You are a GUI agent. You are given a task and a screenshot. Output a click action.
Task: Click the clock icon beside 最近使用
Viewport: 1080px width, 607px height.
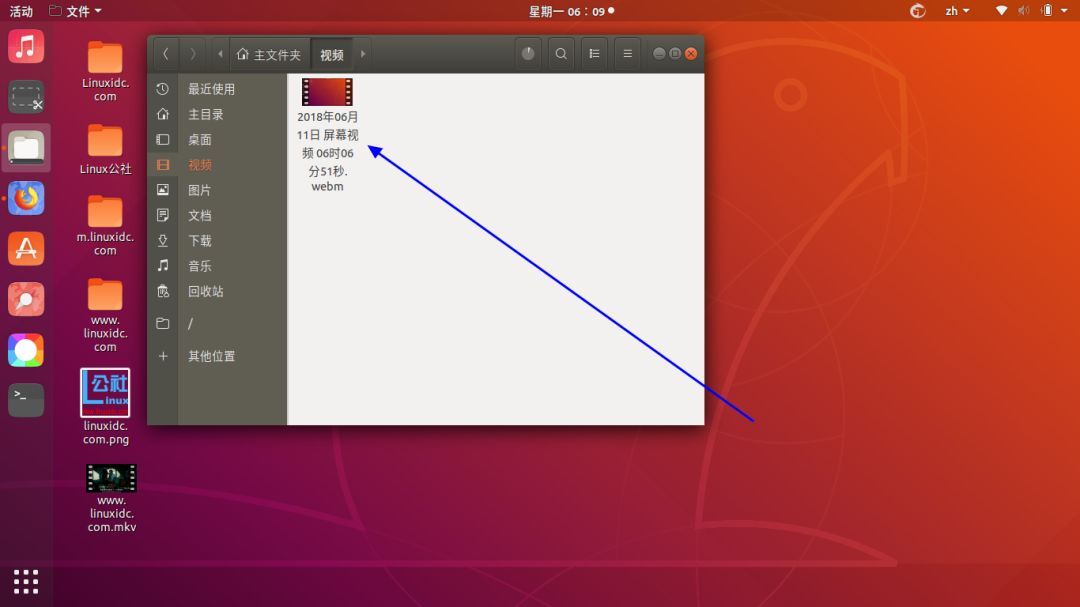pyautogui.click(x=163, y=89)
